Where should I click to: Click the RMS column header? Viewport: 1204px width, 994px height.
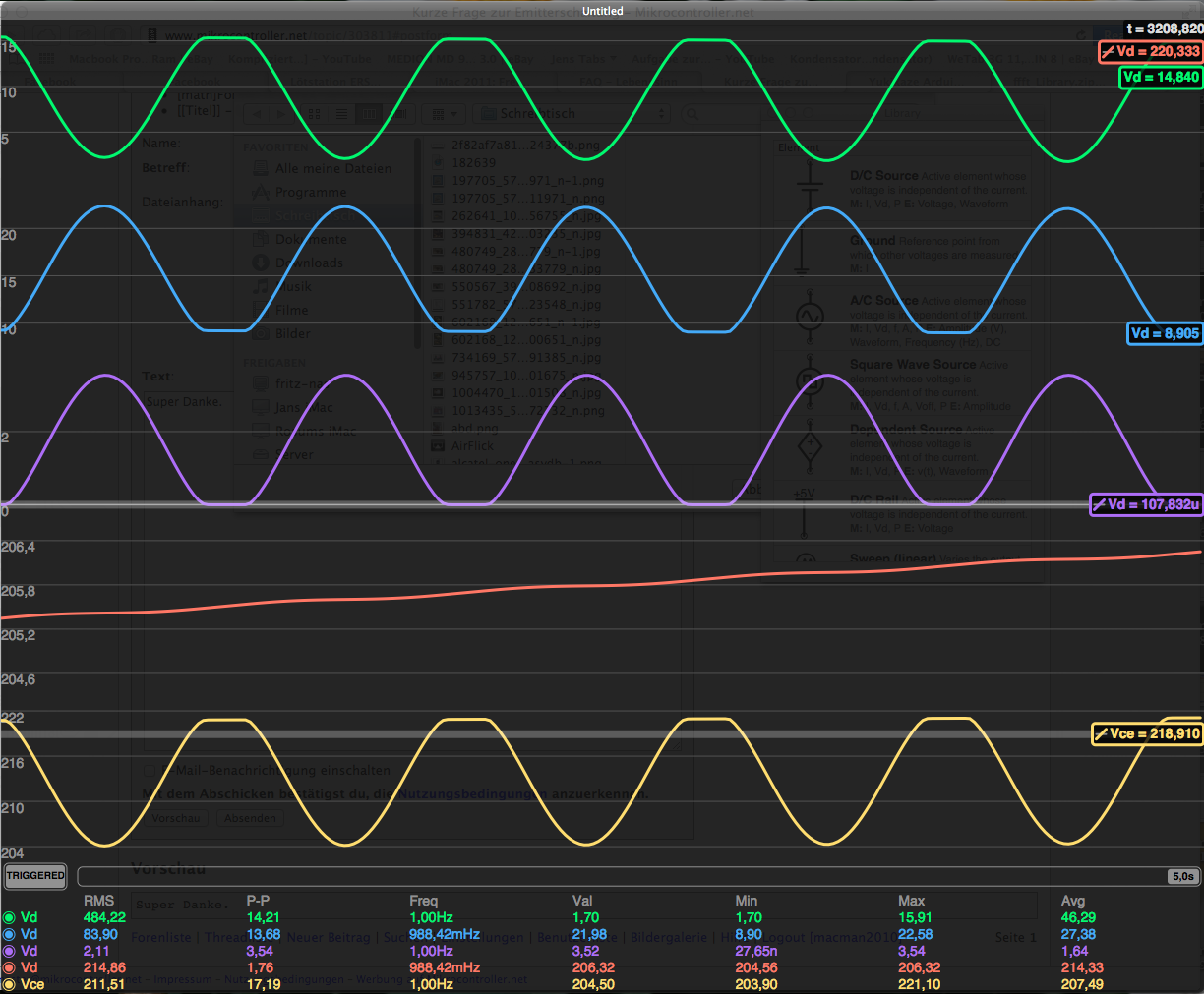tap(98, 901)
